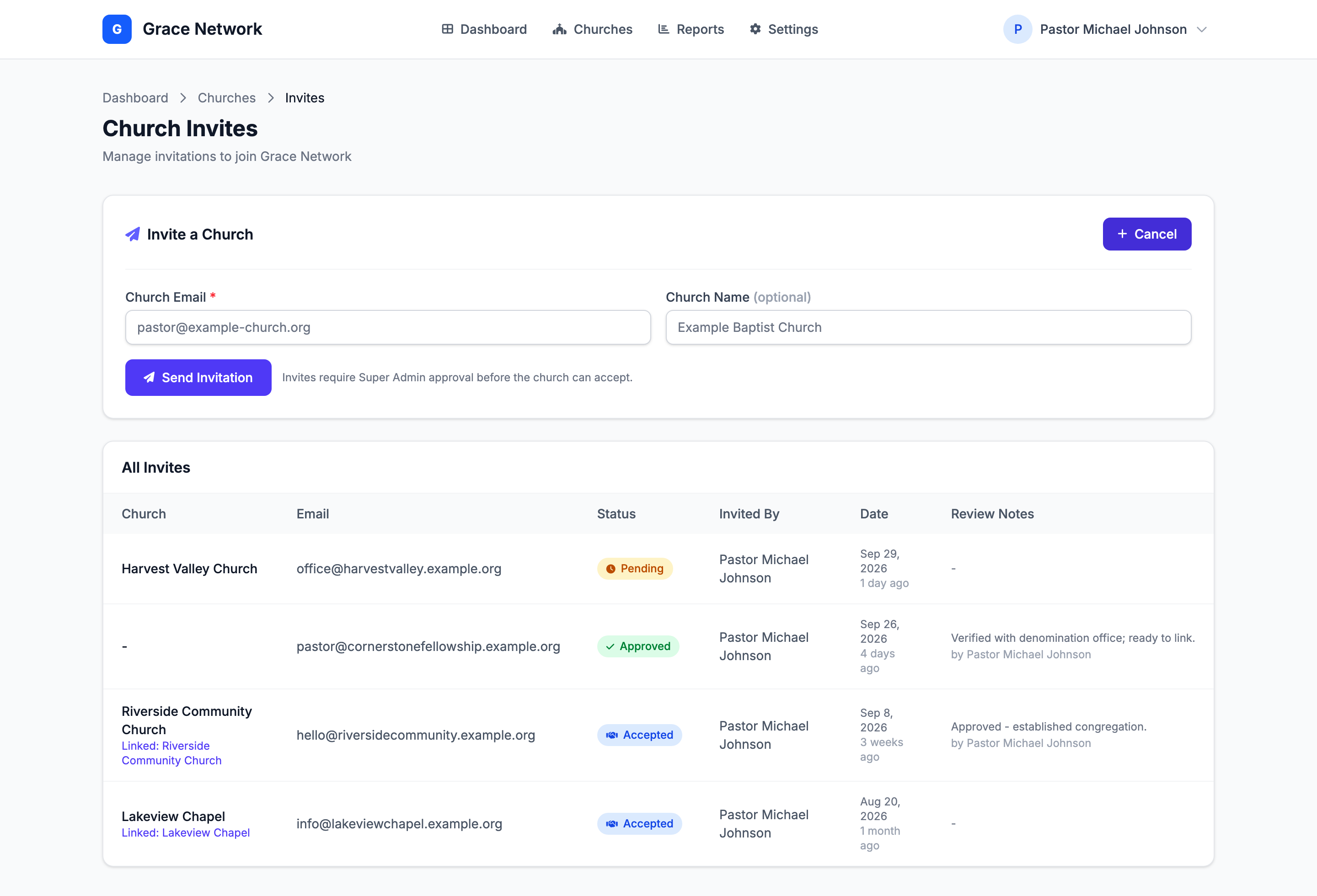This screenshot has height=896, width=1317.
Task: Click the Aug 20, 2026 date cell
Action: [x=880, y=809]
